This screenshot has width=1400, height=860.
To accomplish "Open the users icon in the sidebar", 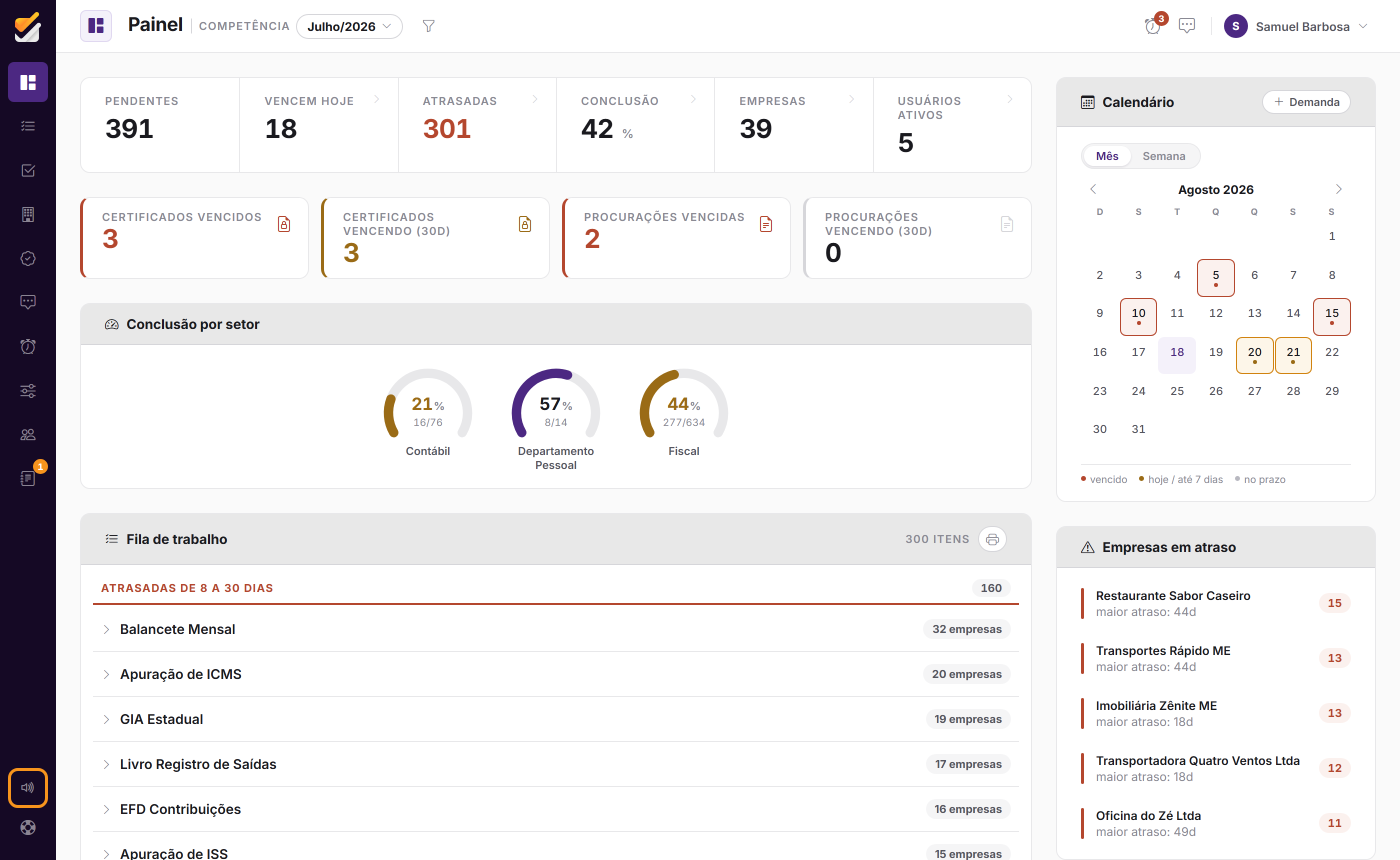I will [x=28, y=434].
